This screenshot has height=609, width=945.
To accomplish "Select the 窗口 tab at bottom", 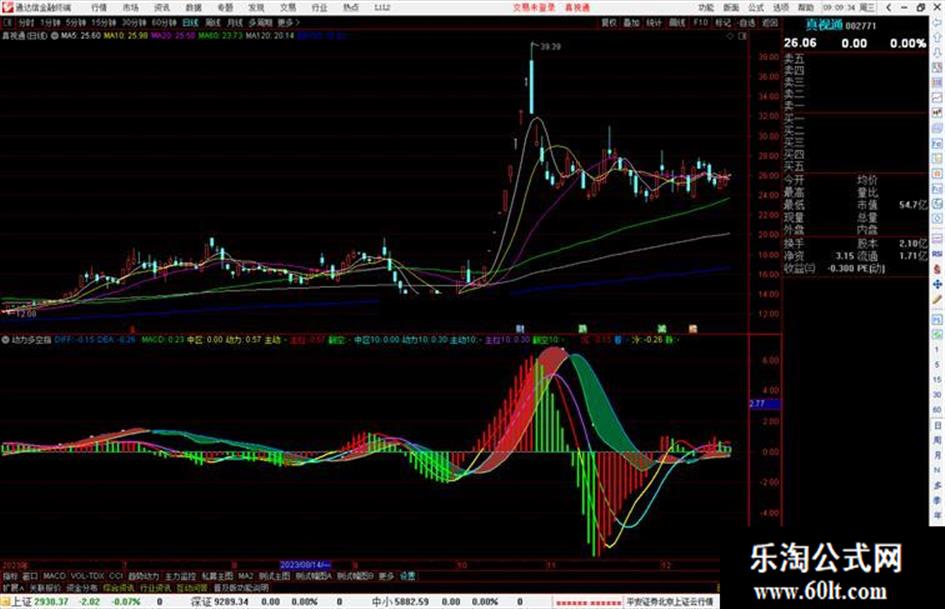I will [x=30, y=576].
